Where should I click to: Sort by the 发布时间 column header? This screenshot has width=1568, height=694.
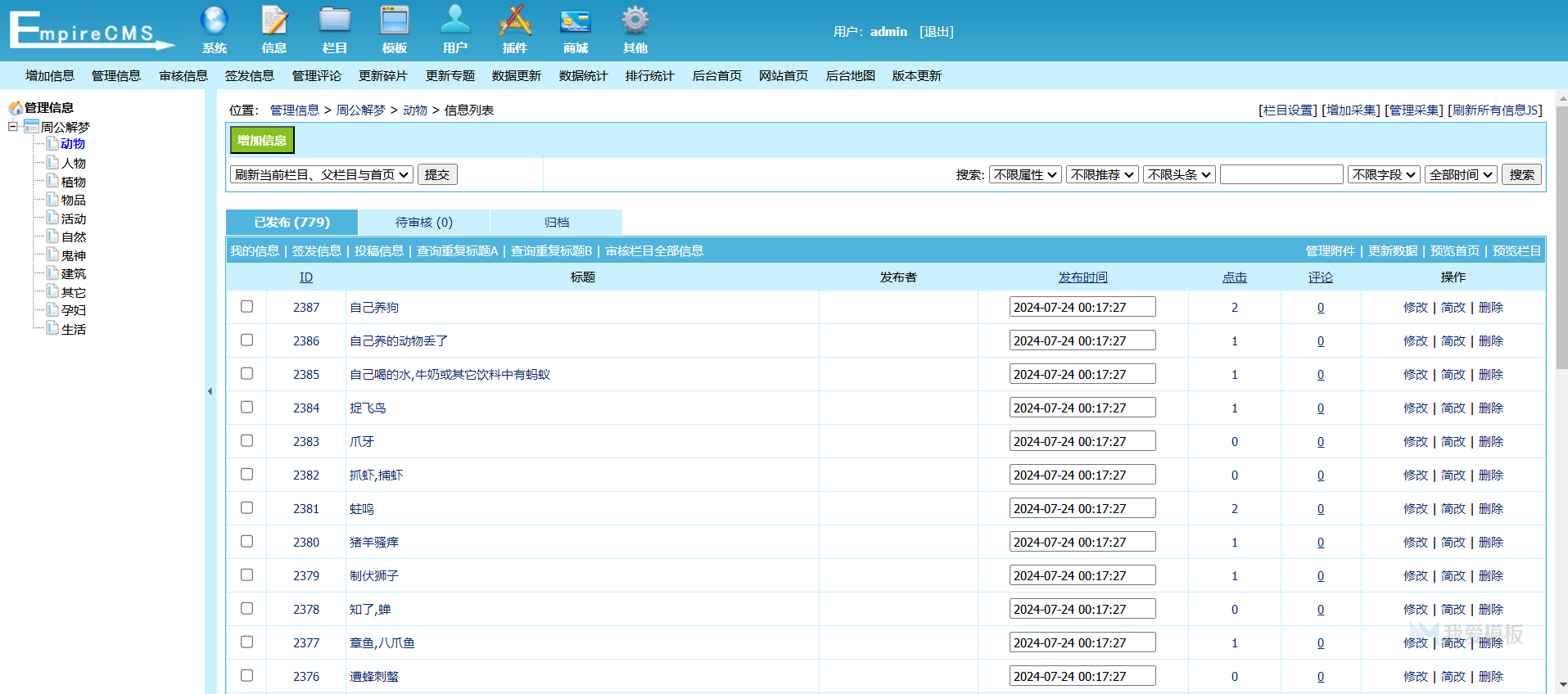click(1082, 277)
